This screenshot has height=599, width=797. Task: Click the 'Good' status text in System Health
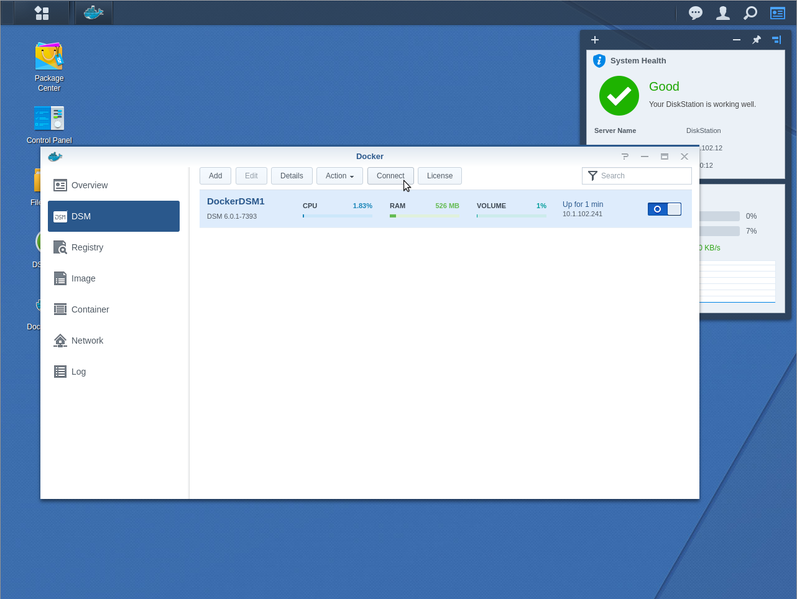664,86
